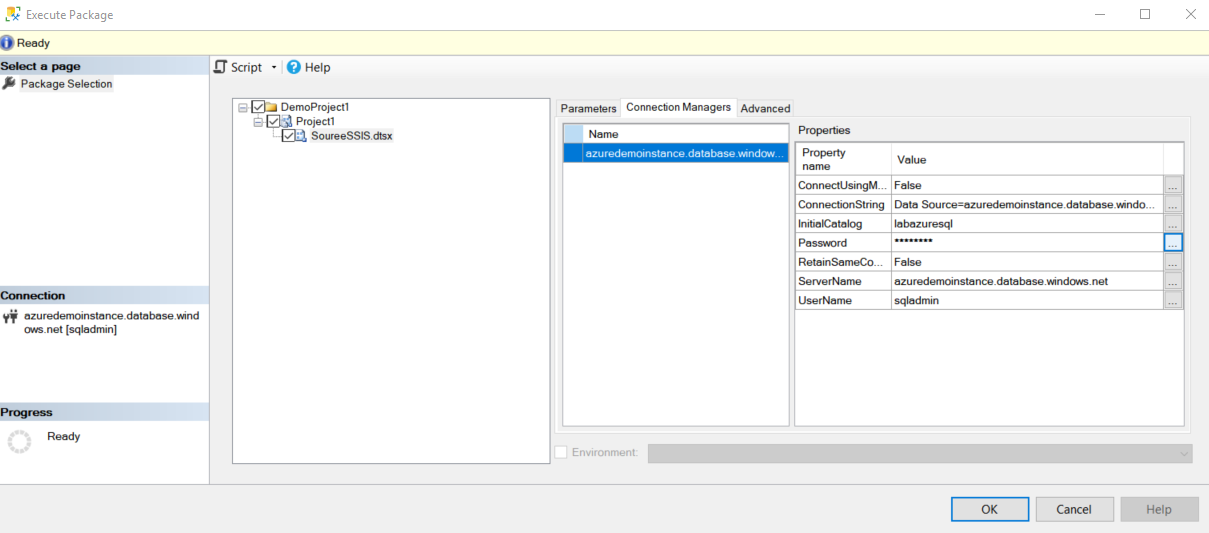Open the Script toolbar button
The width and height of the screenshot is (1209, 533).
(x=239, y=67)
